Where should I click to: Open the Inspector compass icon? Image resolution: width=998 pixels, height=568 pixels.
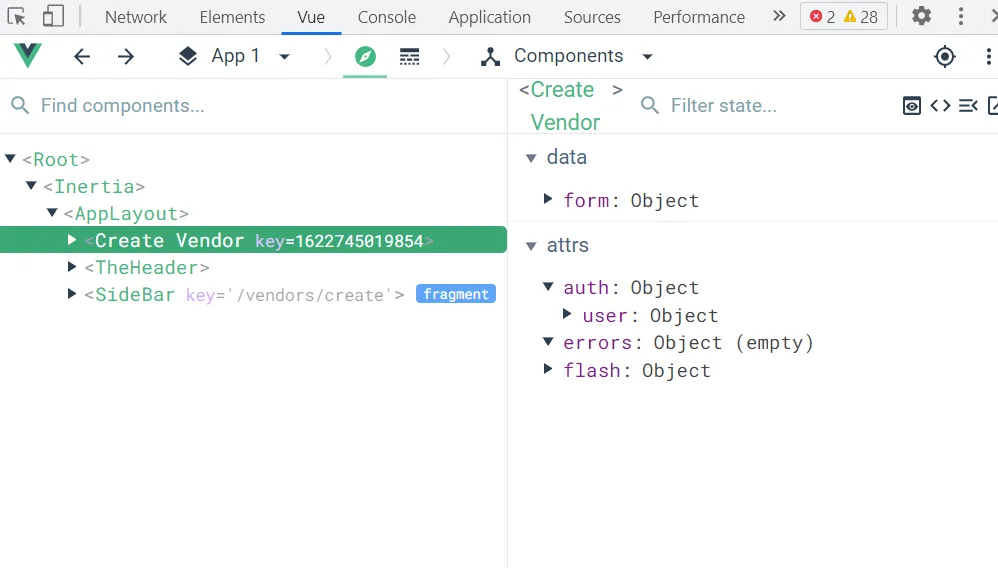365,57
